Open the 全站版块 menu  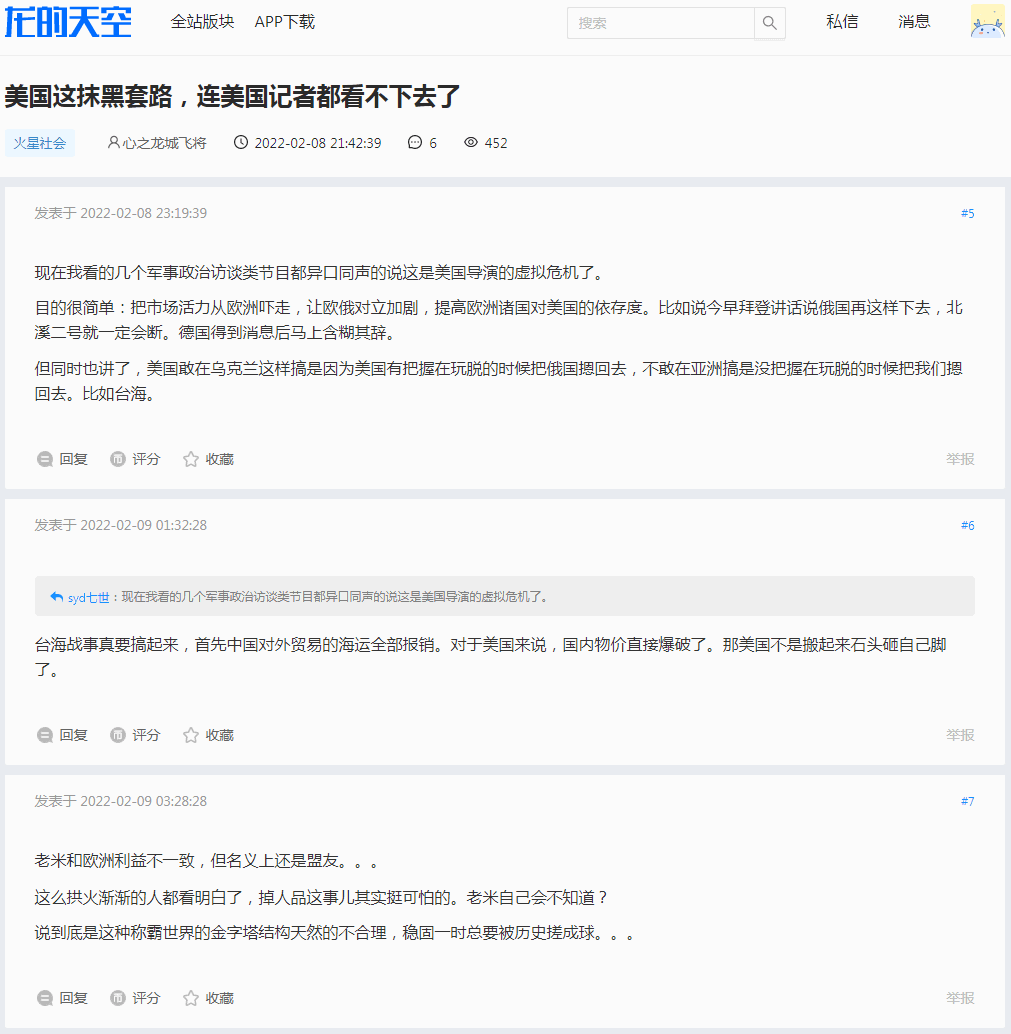202,22
